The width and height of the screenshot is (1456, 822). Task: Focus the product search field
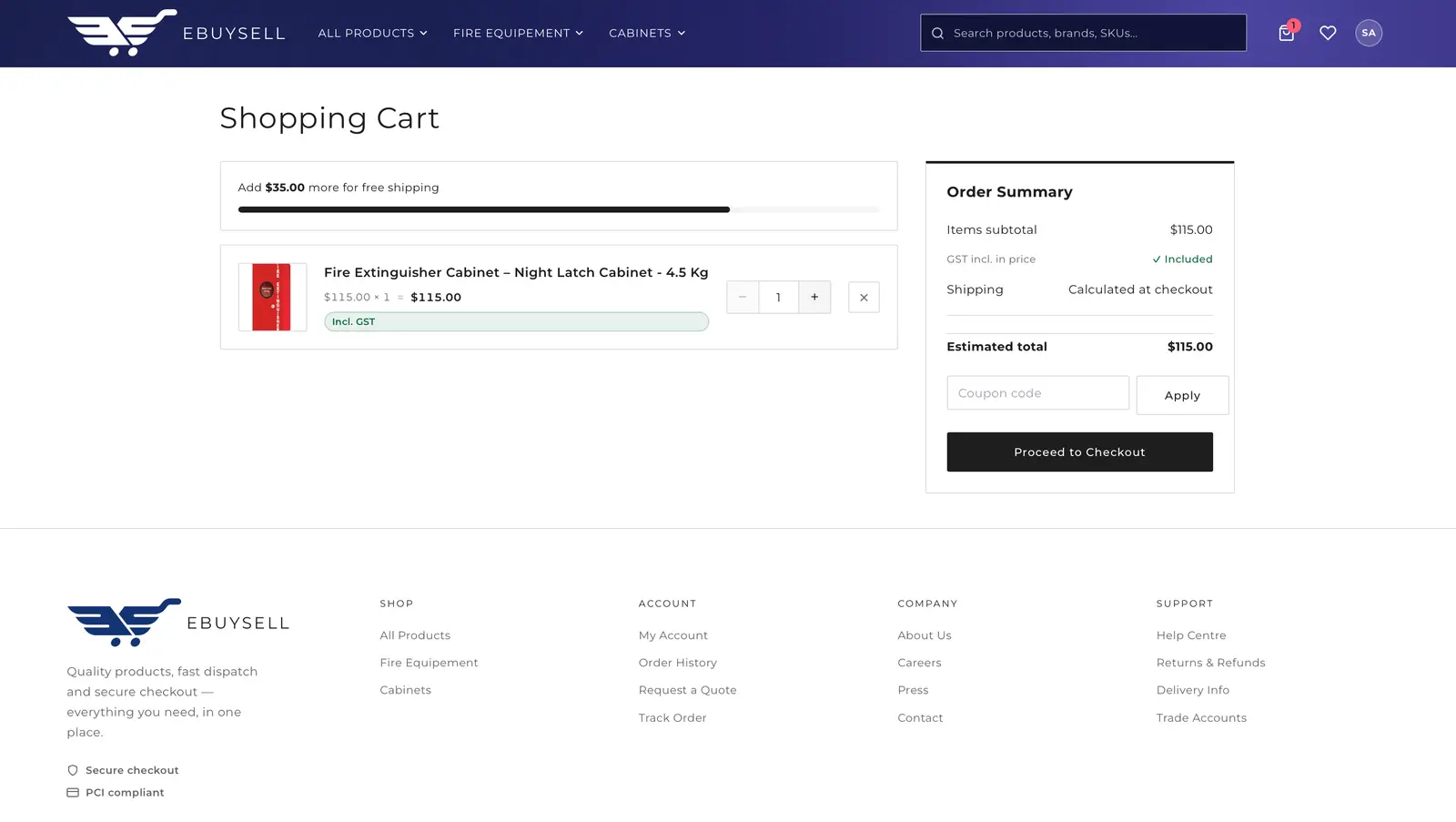1083,33
